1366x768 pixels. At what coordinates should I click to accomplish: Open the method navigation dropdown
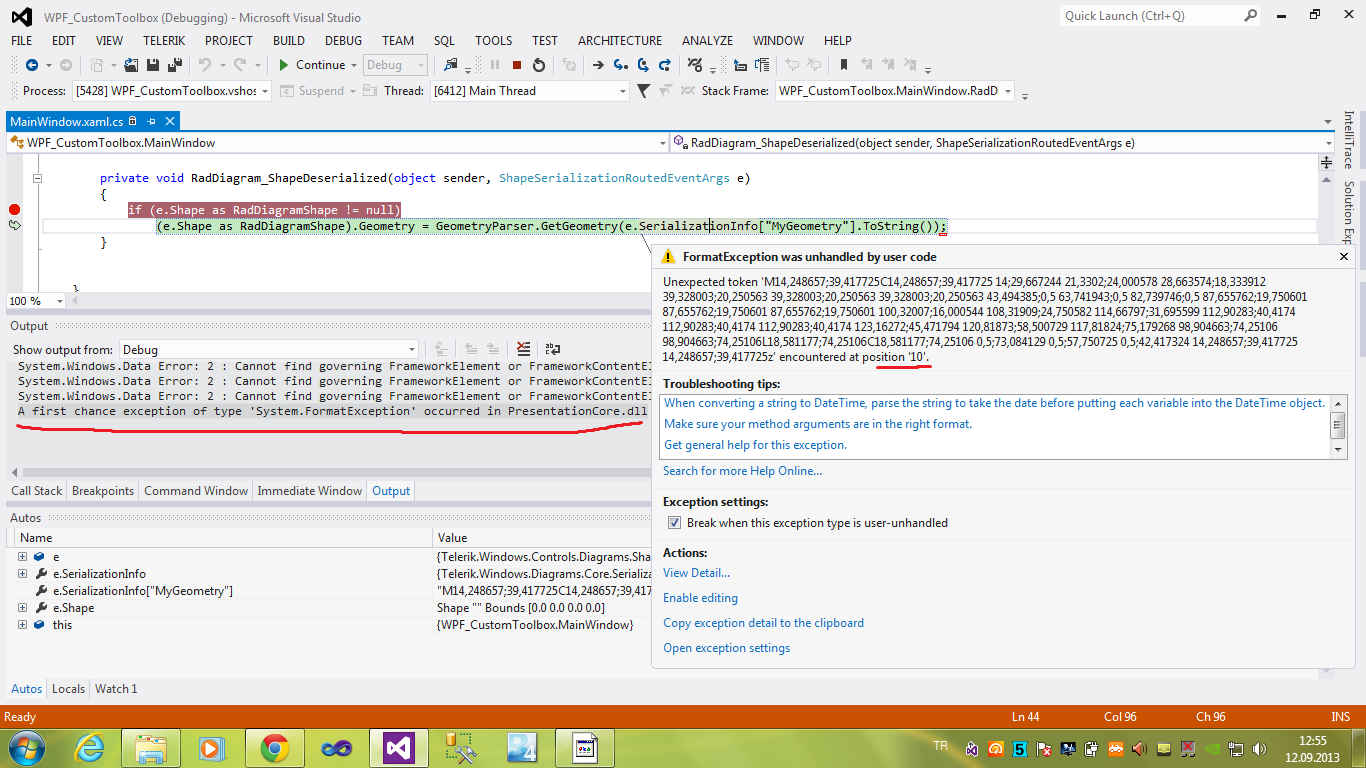(1003, 143)
